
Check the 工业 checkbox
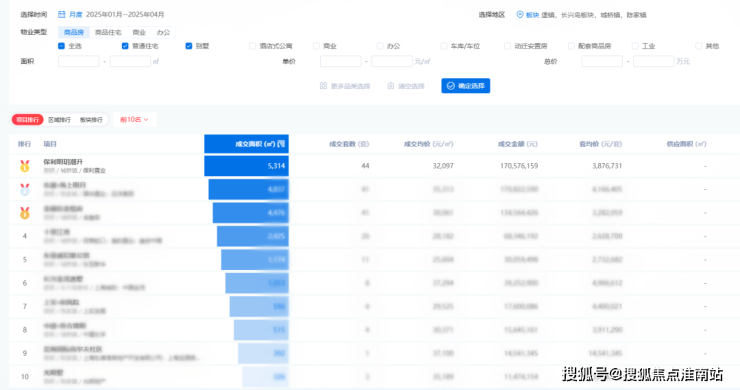635,46
